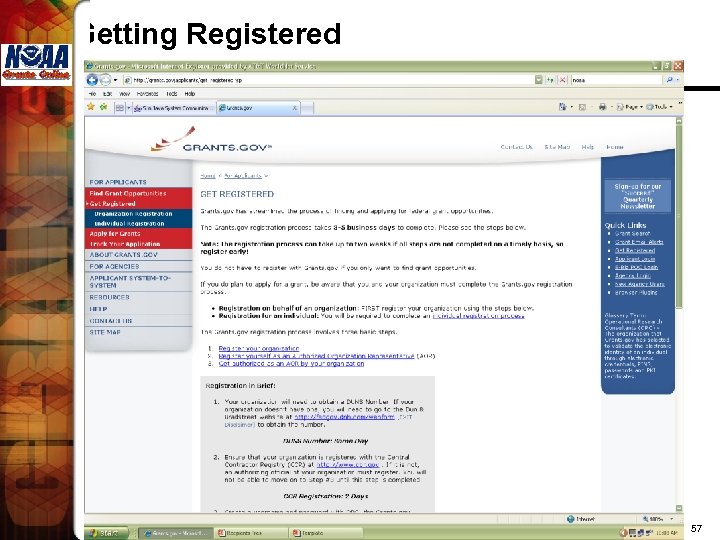Screen dimensions: 720x540
Task: Open Resources sidebar section
Action: pyautogui.click(x=138, y=297)
